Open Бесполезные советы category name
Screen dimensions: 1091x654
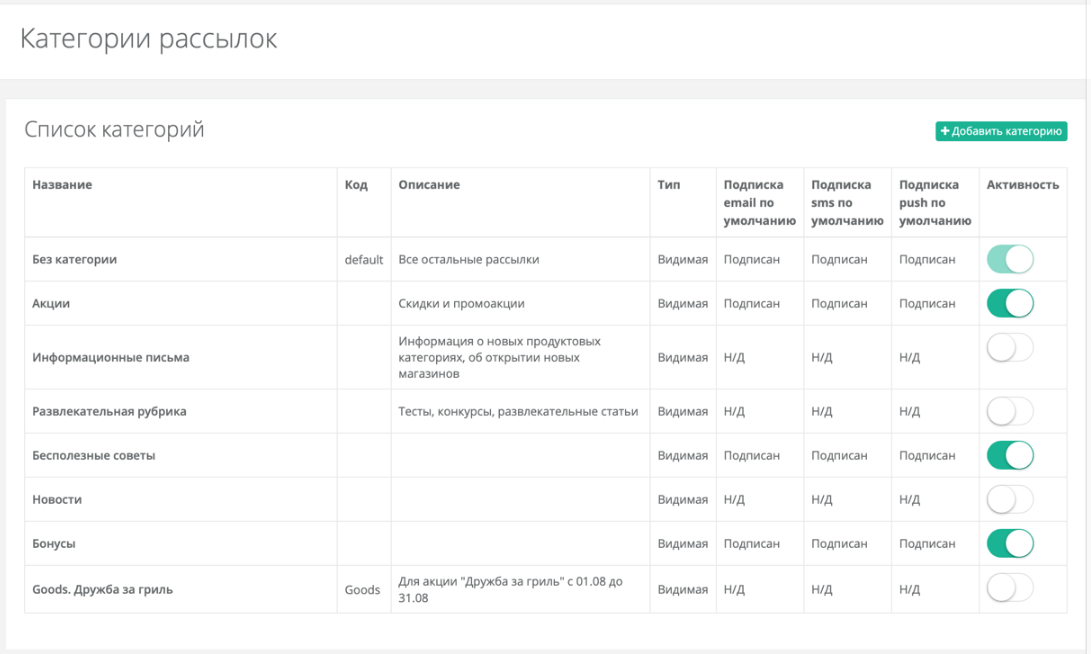click(x=94, y=456)
